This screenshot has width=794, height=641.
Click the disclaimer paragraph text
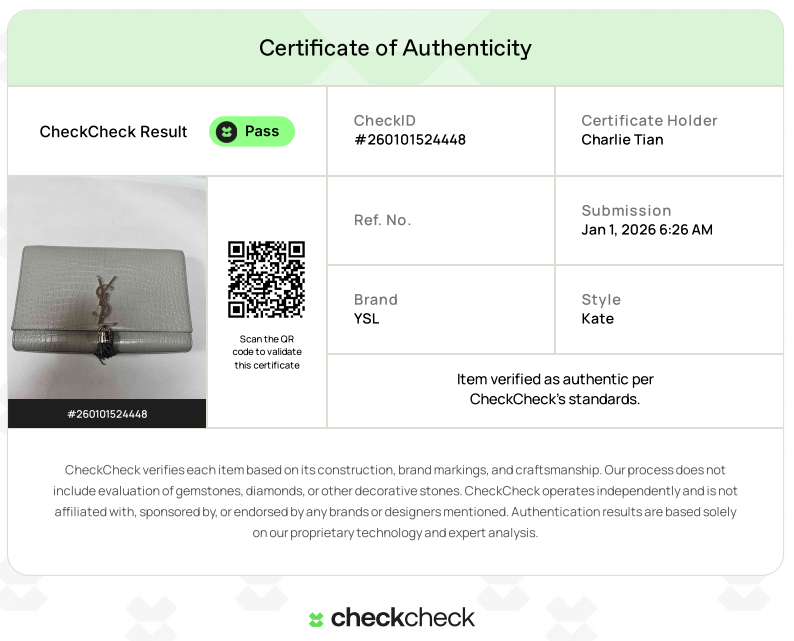395,501
